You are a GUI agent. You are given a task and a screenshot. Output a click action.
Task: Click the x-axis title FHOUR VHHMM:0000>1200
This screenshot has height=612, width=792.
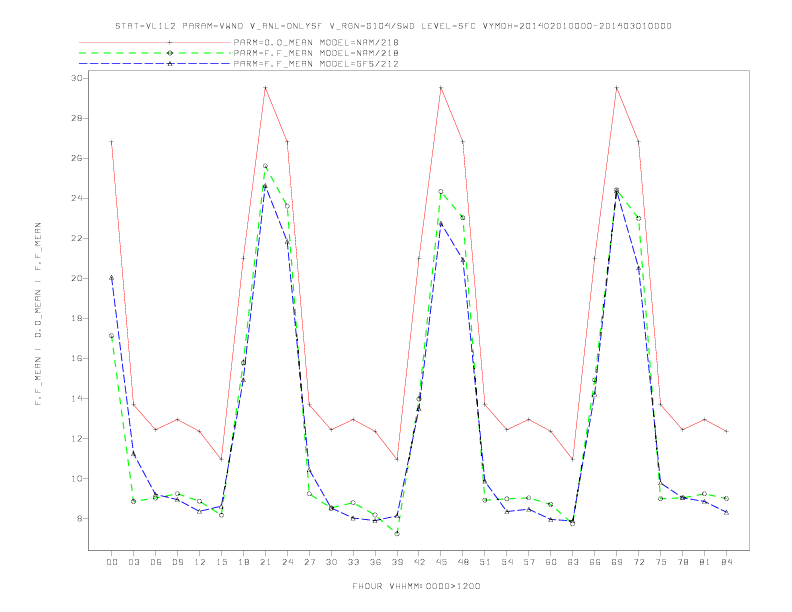416,586
